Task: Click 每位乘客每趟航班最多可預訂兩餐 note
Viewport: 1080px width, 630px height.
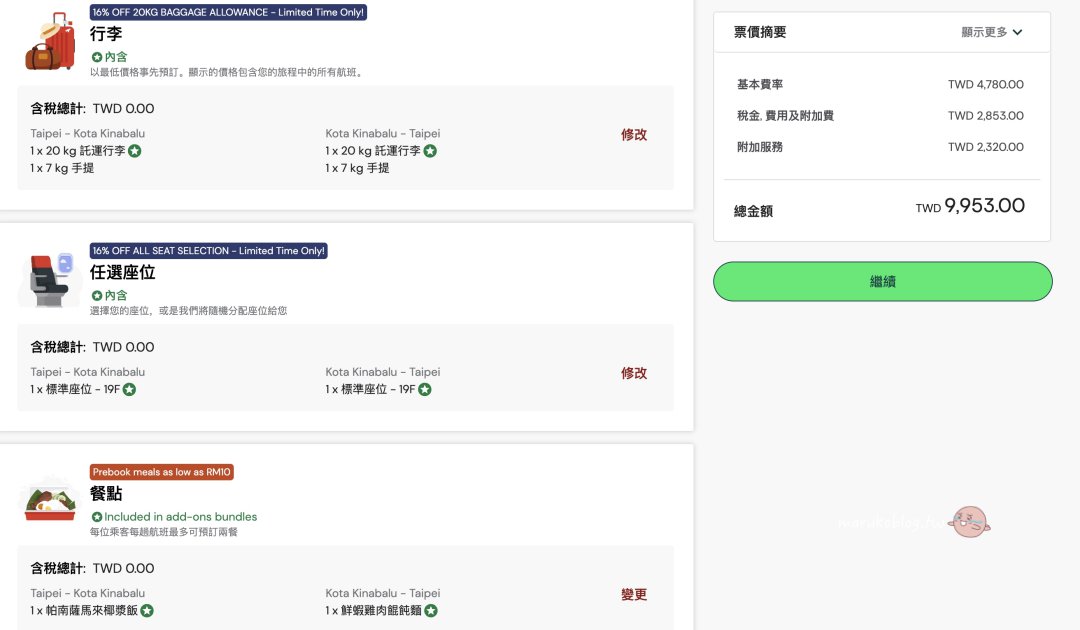Action: (x=164, y=532)
